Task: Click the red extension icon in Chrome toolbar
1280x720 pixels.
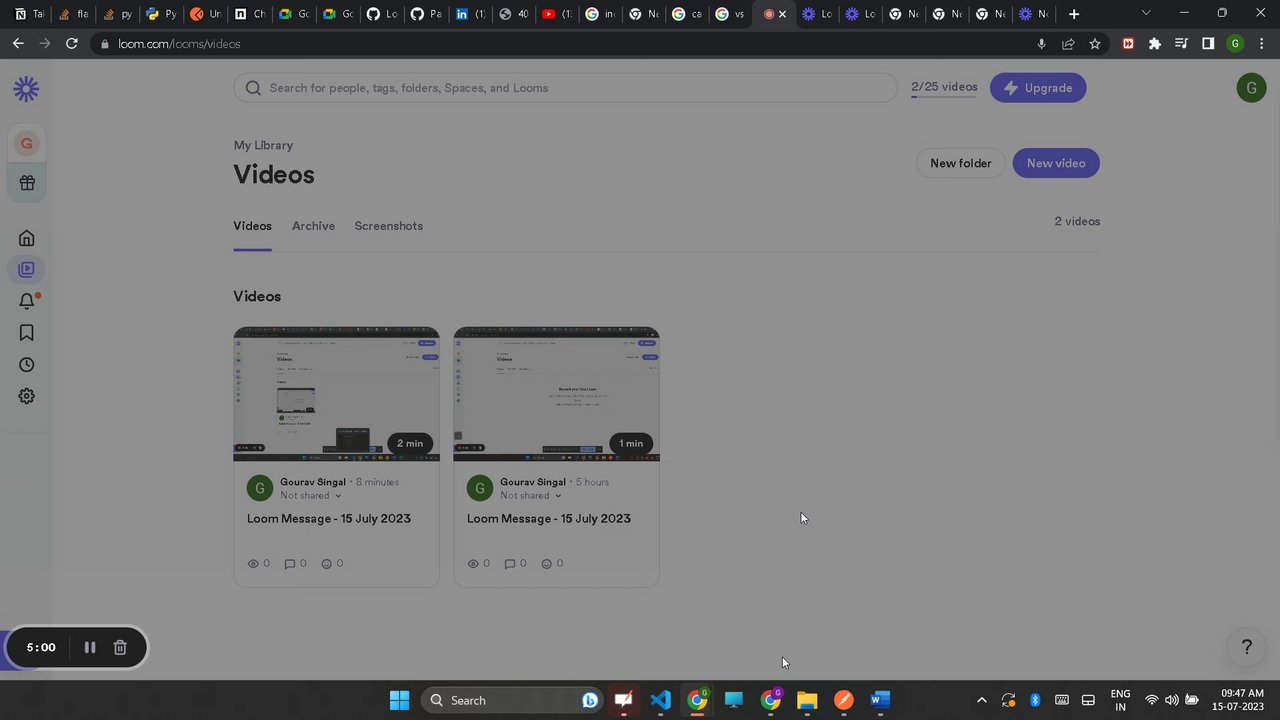Action: [x=1128, y=44]
